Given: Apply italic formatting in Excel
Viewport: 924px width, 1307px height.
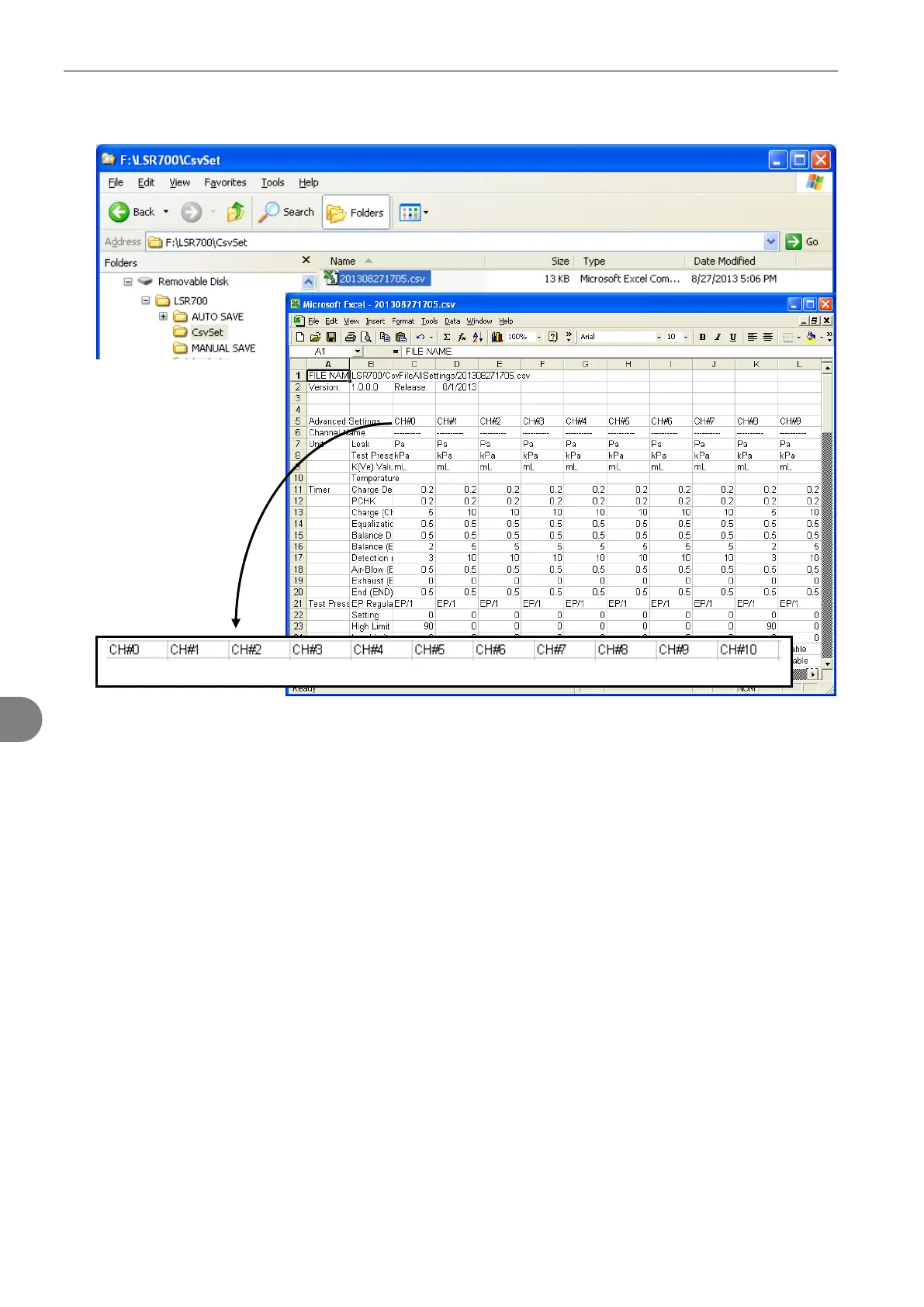Looking at the screenshot, I should [x=718, y=337].
